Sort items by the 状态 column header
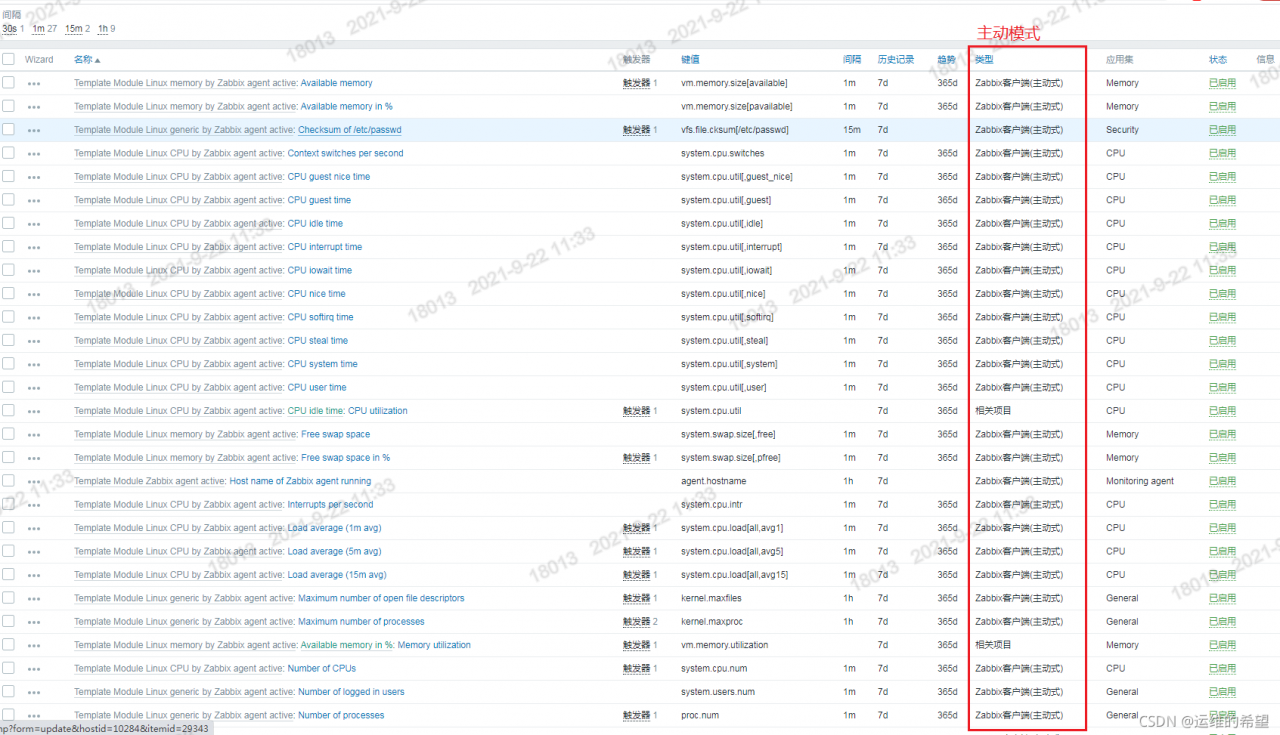1280x735 pixels. (1218, 60)
